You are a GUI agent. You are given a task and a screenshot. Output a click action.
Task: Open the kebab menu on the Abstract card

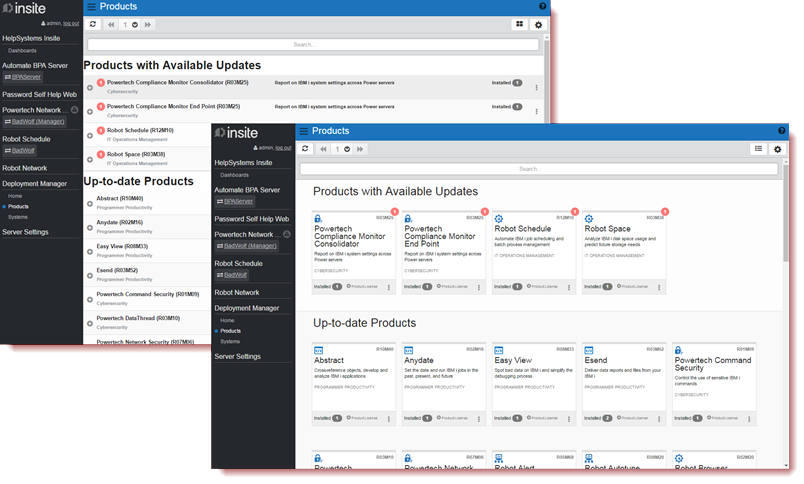[x=386, y=418]
